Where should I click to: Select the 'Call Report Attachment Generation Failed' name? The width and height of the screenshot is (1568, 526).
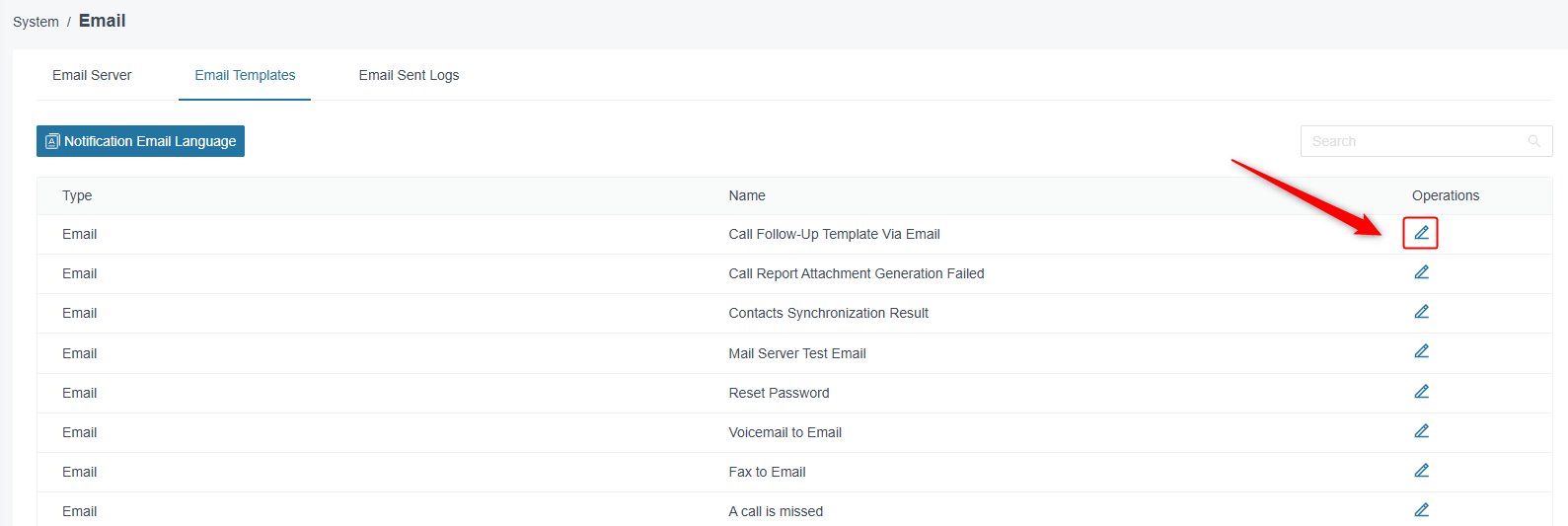click(x=857, y=273)
